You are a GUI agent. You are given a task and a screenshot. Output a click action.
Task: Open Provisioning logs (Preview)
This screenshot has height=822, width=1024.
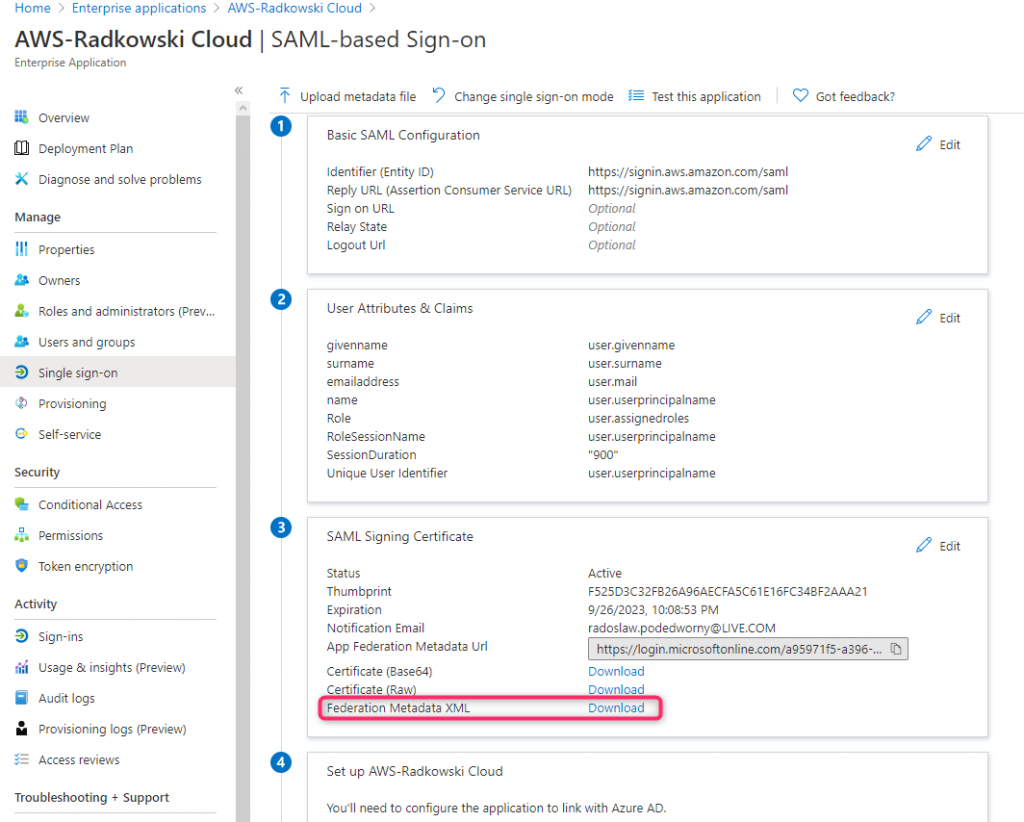[112, 729]
